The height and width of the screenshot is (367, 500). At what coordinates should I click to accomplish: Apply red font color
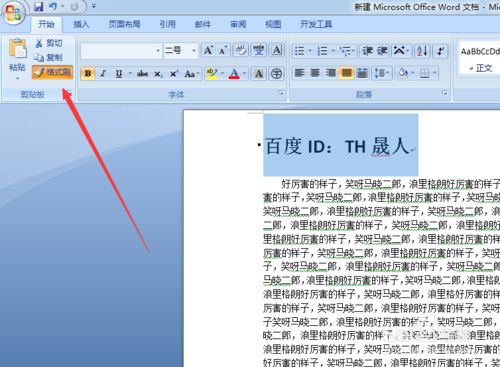pyautogui.click(x=234, y=73)
